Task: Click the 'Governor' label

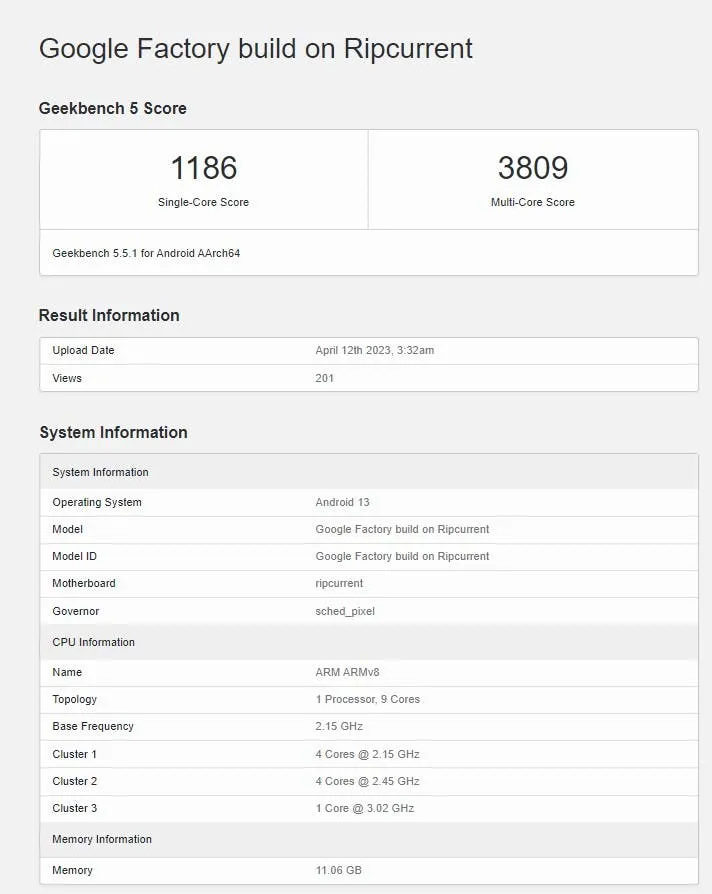Action: pos(76,611)
